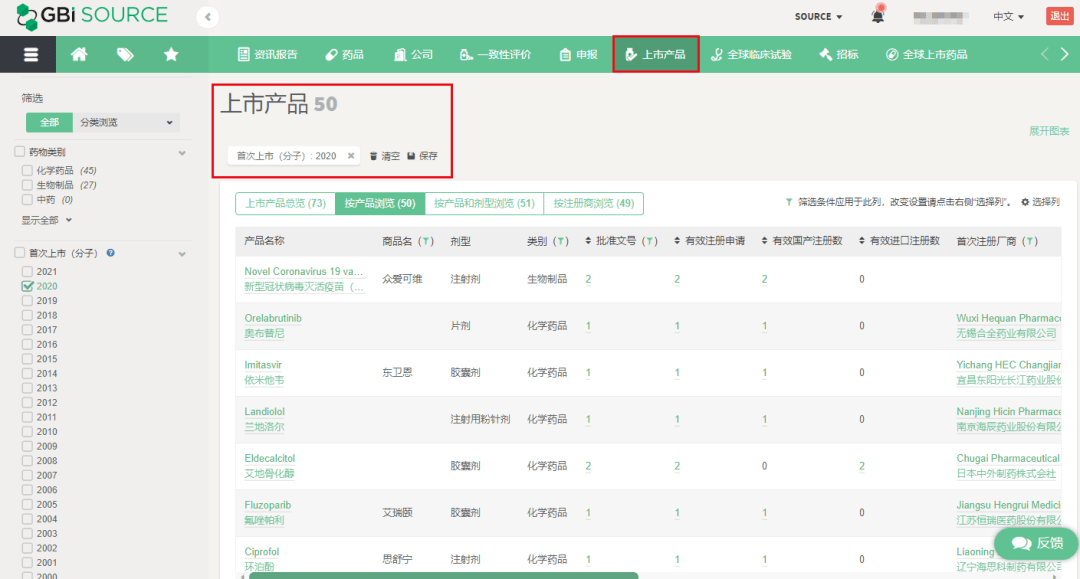Open the 上市产品 menu

tap(656, 54)
